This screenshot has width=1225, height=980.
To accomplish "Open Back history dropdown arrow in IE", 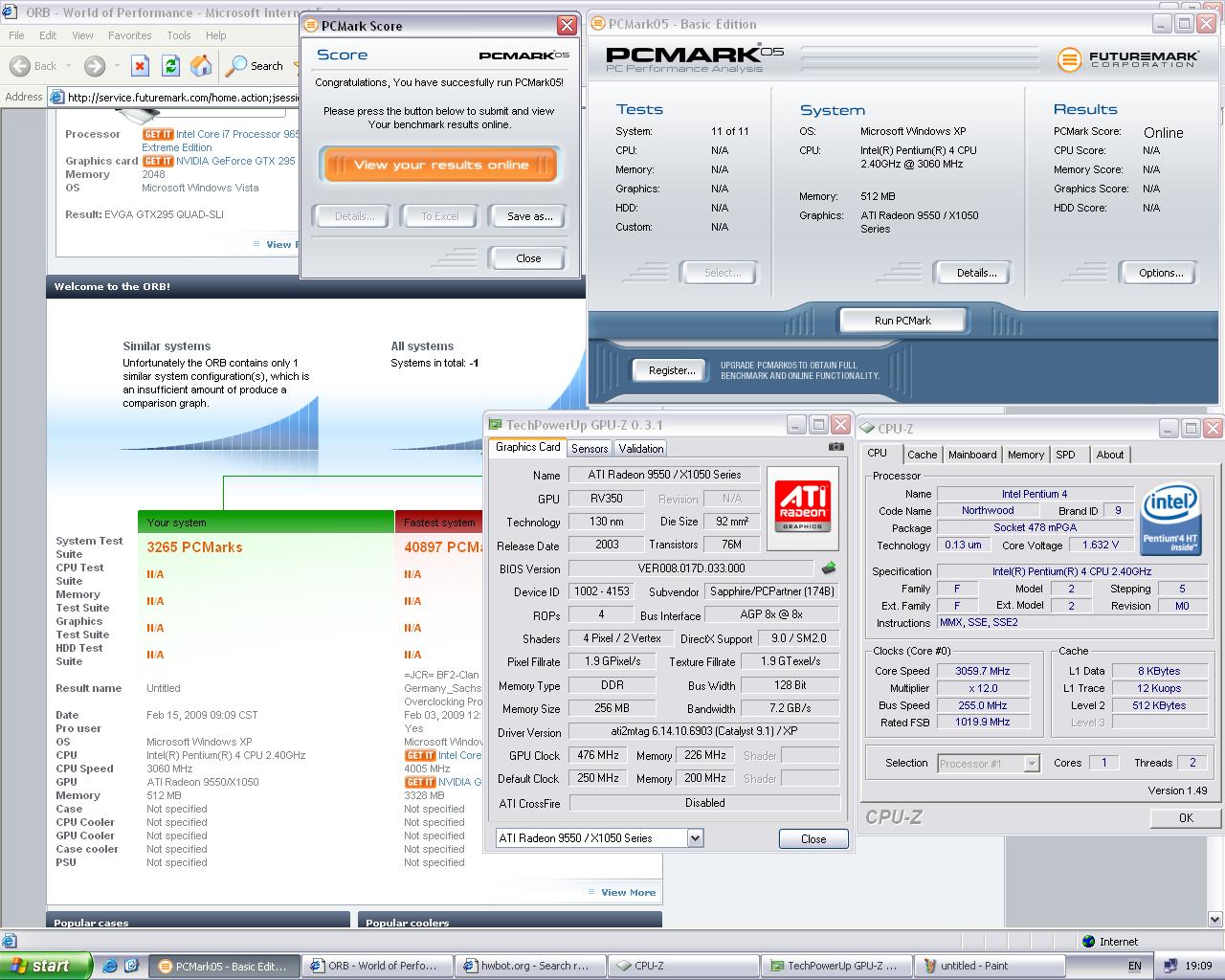I will coord(68,66).
